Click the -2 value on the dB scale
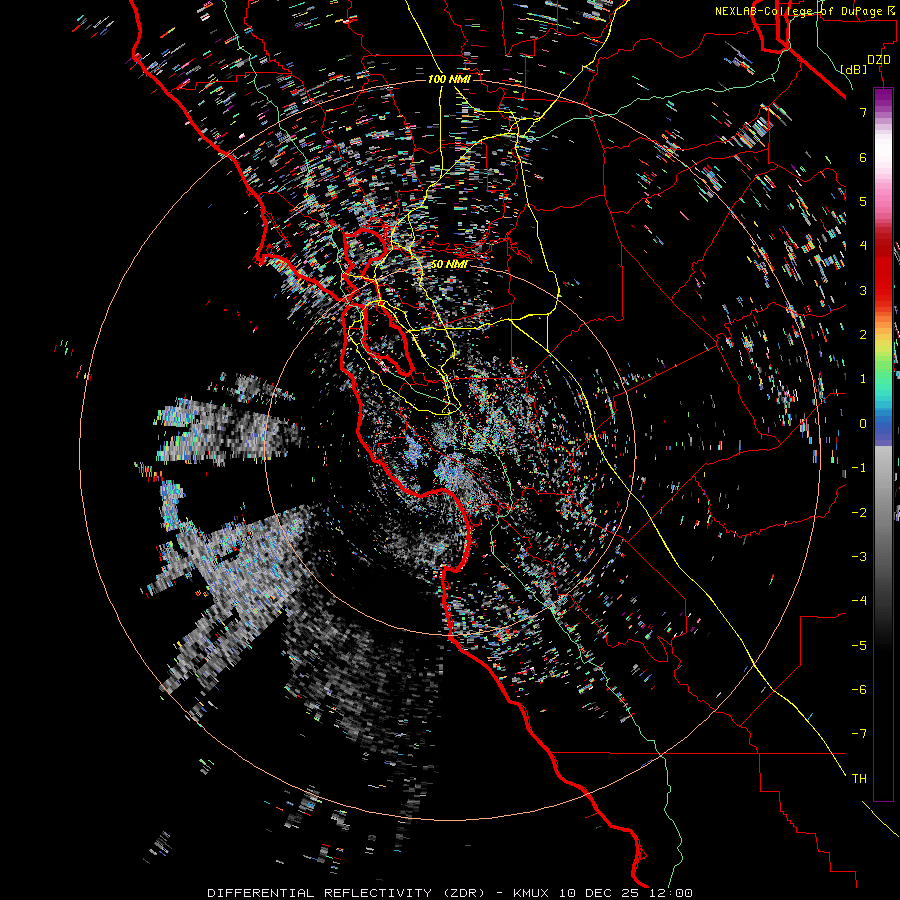This screenshot has width=900, height=900. (x=859, y=513)
